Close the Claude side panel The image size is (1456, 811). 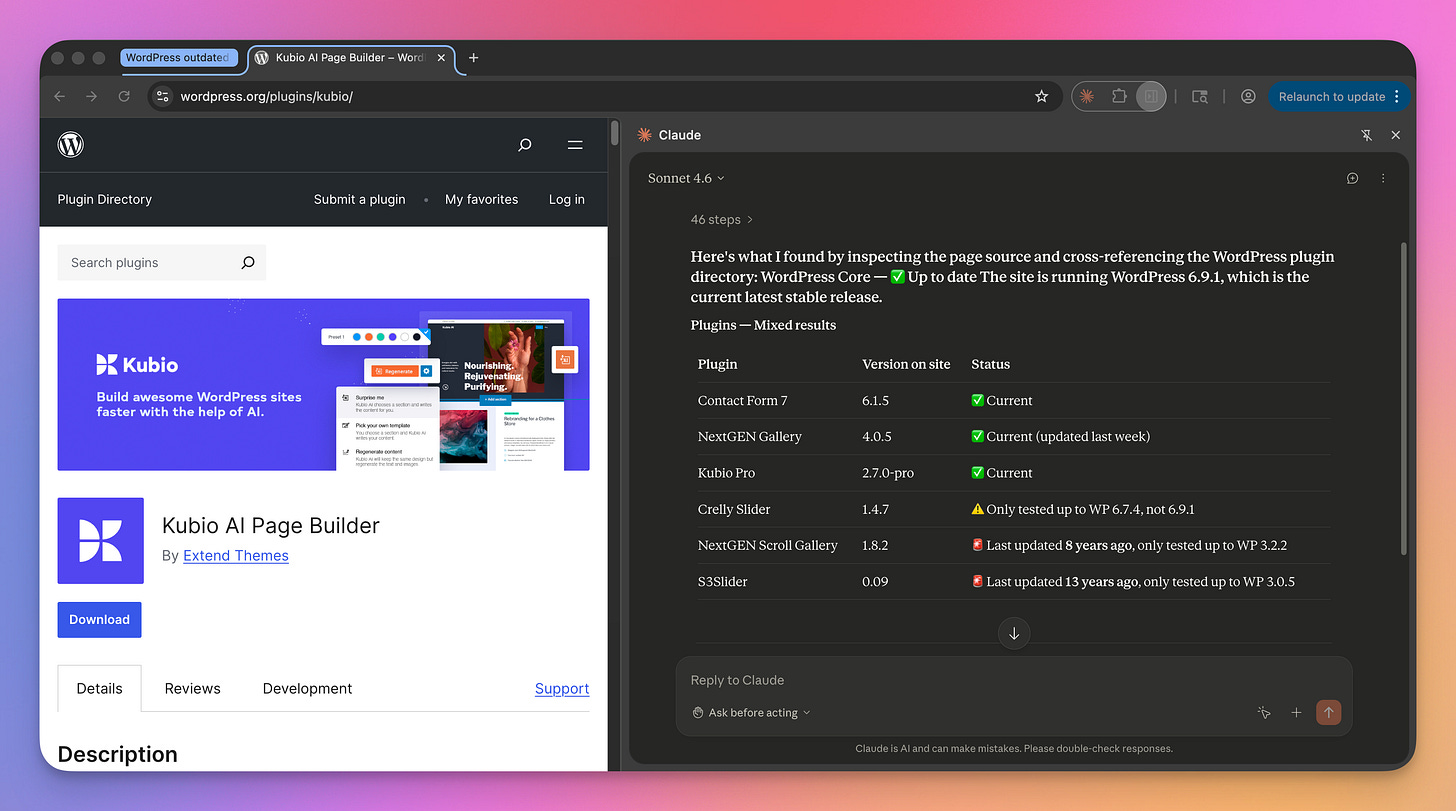(x=1396, y=135)
